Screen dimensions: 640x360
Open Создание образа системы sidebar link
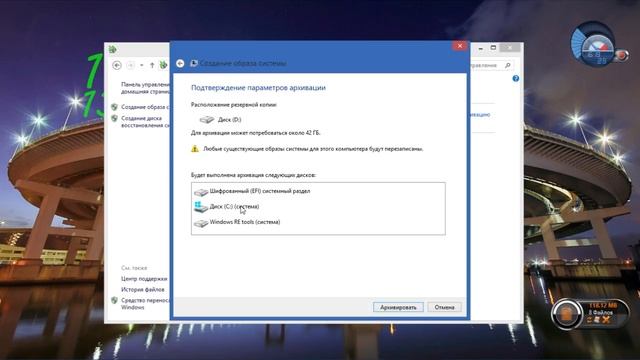145,107
